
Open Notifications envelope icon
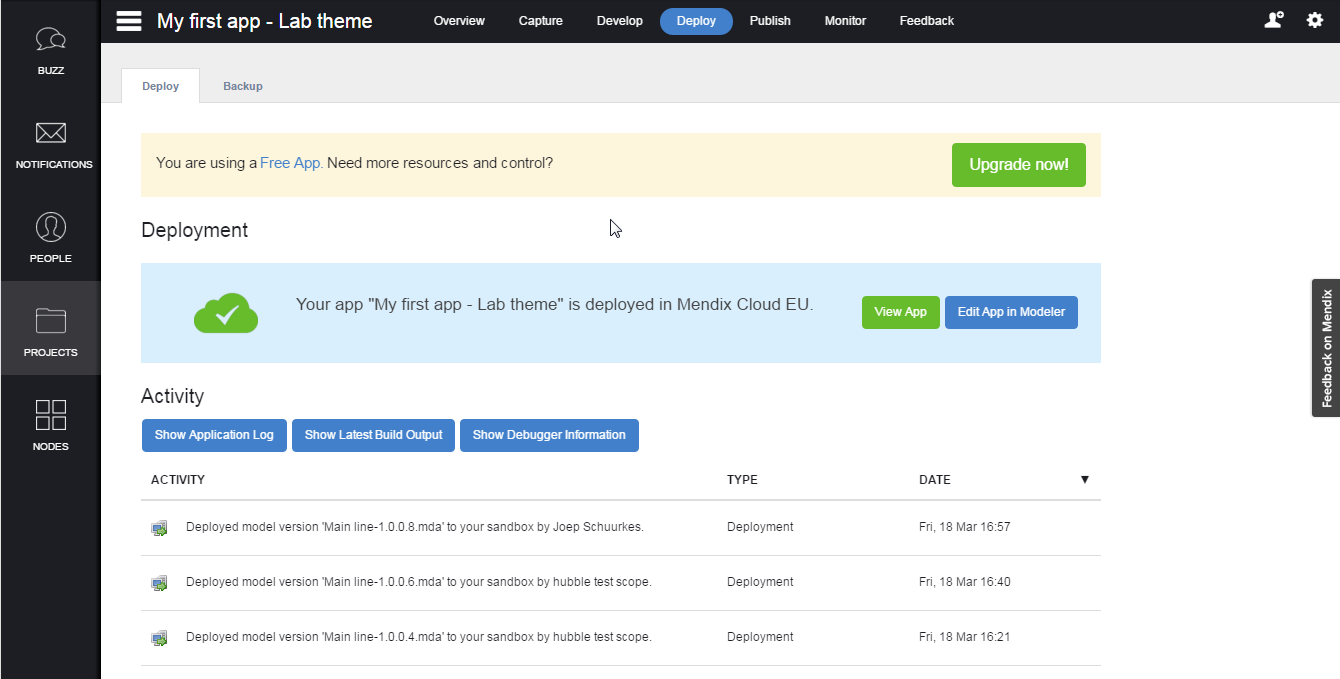click(x=51, y=133)
